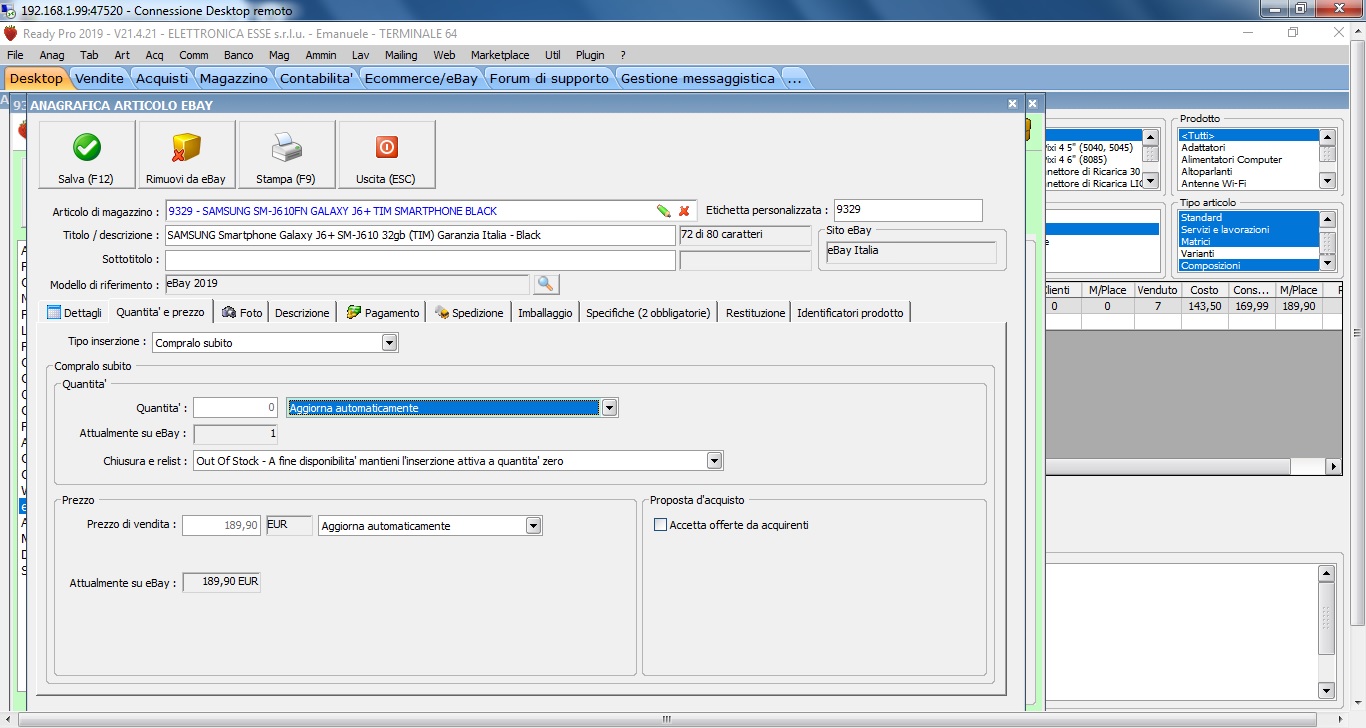Open the Util menu
The width and height of the screenshot is (1366, 728).
pyautogui.click(x=553, y=55)
